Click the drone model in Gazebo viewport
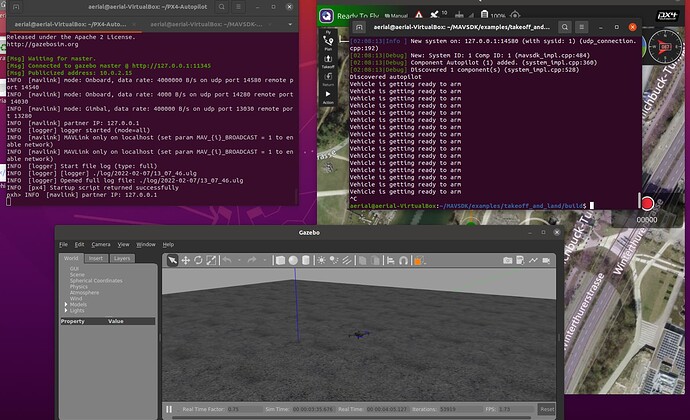The height and width of the screenshot is (420, 690). 360,335
